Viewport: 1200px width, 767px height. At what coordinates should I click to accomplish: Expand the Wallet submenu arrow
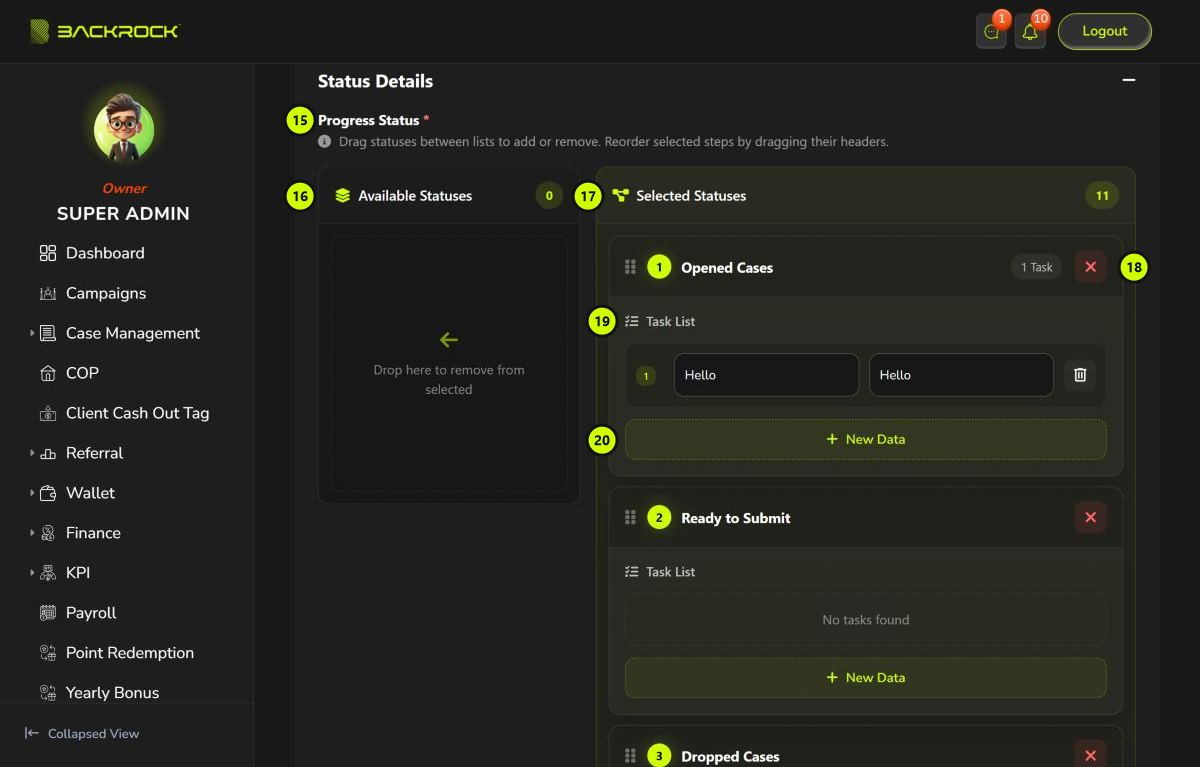[32, 493]
